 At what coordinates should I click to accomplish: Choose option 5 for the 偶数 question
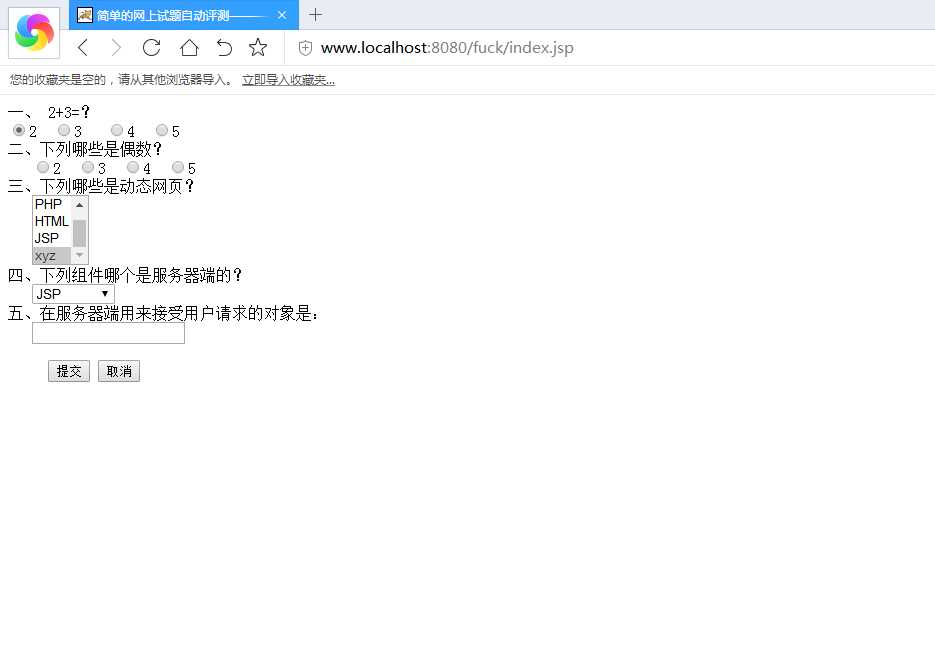[x=178, y=167]
